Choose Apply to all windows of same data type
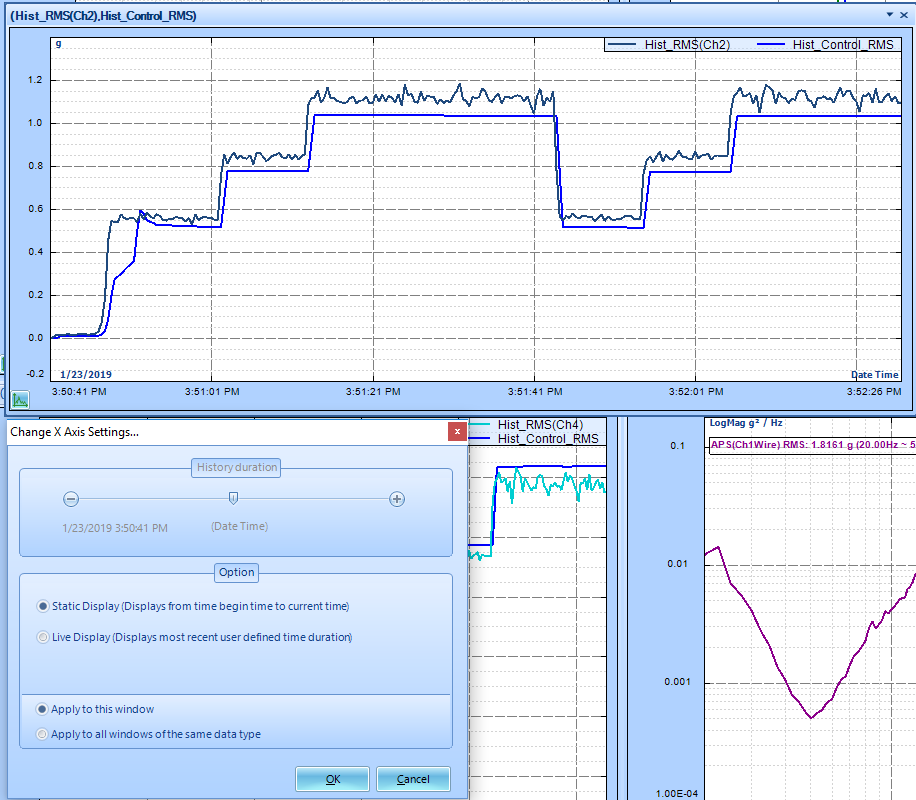This screenshot has width=916, height=800. click(41, 734)
